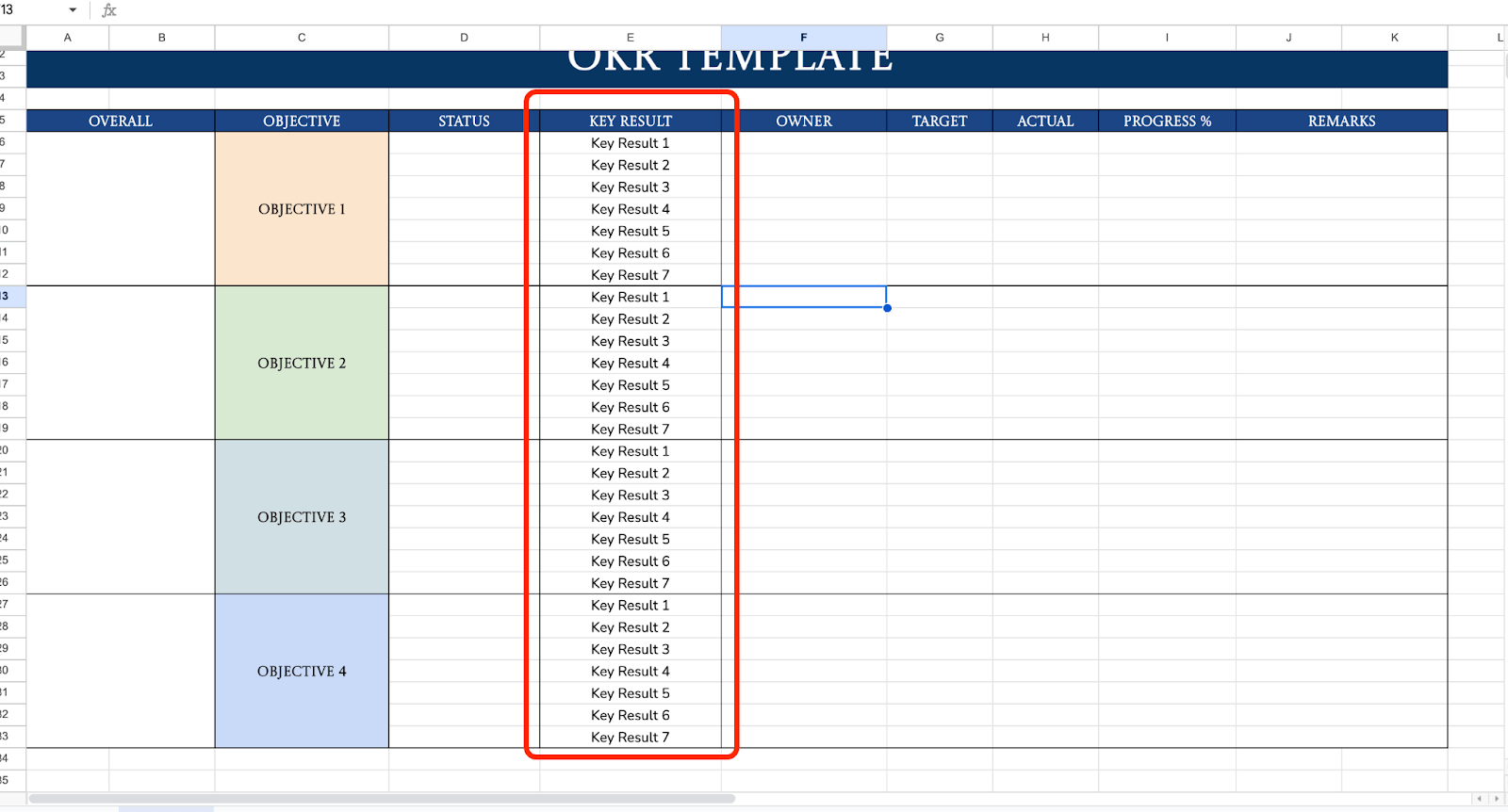1508x812 pixels.
Task: Select column F header
Action: [803, 38]
